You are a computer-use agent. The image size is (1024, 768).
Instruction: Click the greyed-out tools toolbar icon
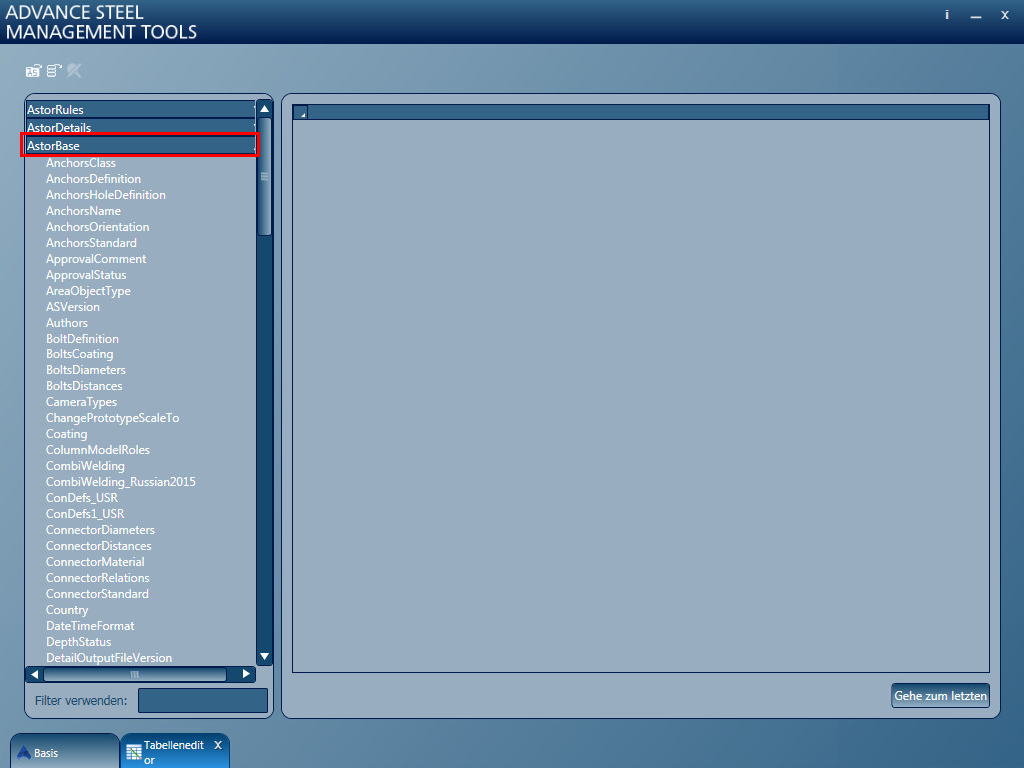coord(74,71)
